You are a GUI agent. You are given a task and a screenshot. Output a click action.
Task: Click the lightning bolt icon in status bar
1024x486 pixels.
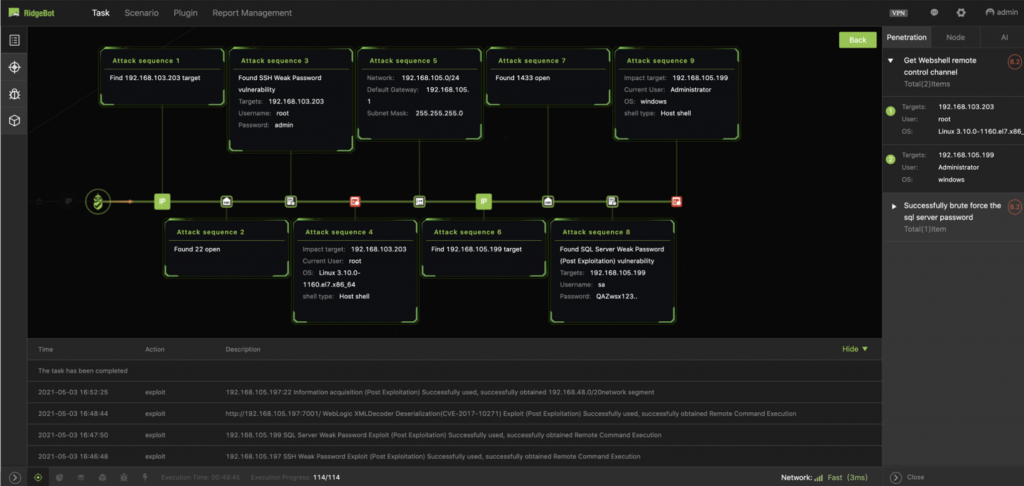[x=145, y=478]
